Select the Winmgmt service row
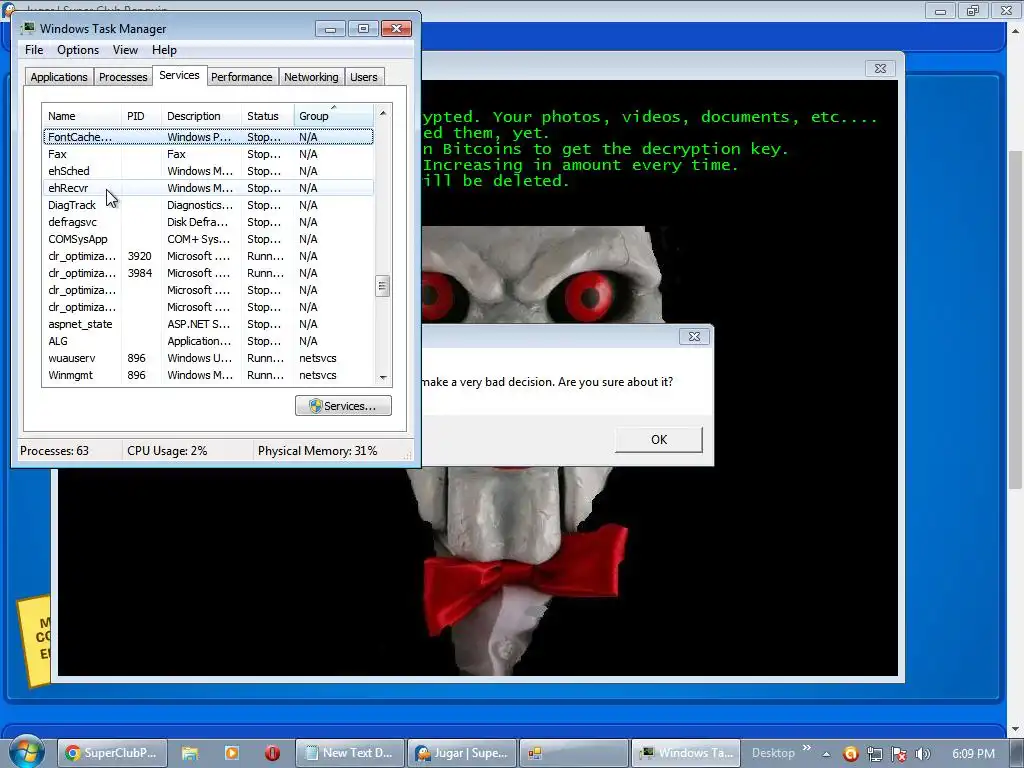1024x768 pixels. (208, 375)
